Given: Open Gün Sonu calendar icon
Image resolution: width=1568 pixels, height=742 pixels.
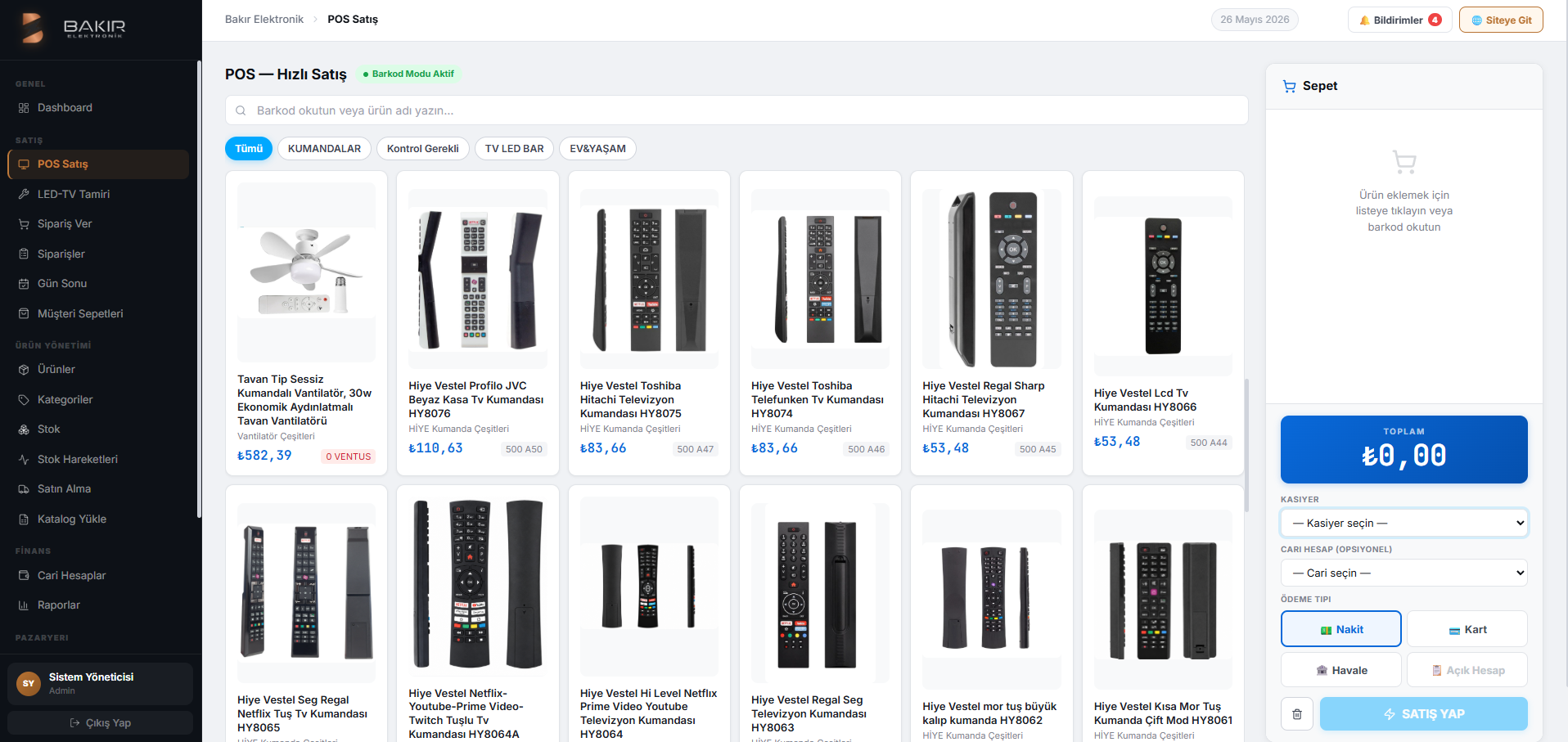Looking at the screenshot, I should 24,284.
